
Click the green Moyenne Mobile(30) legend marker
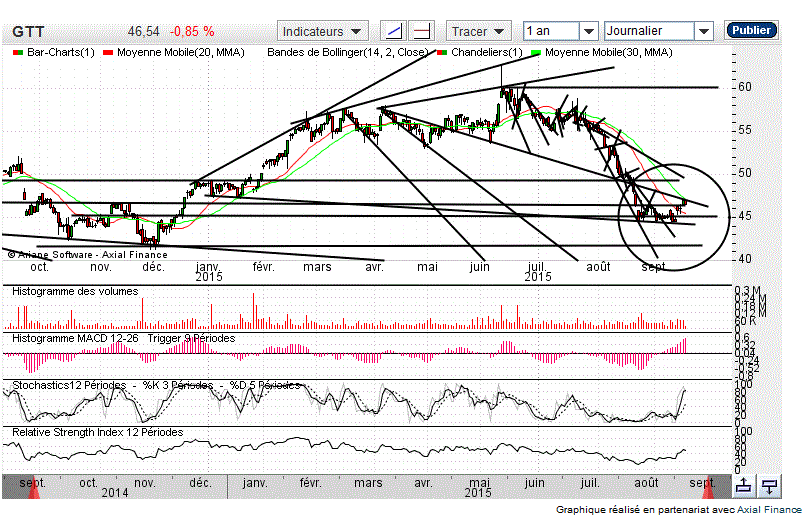536,51
